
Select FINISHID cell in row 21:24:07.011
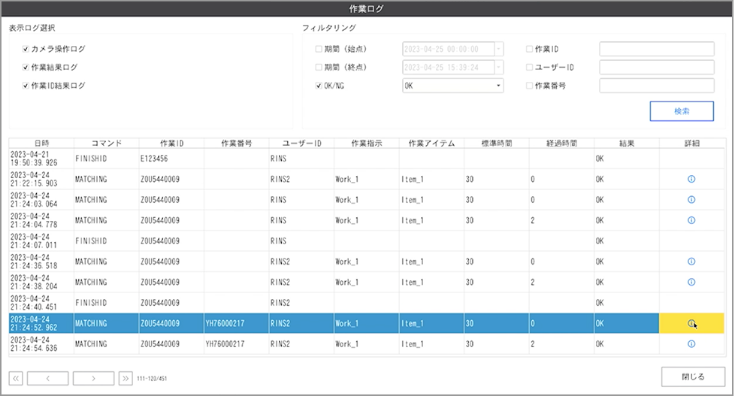pyautogui.click(x=106, y=241)
